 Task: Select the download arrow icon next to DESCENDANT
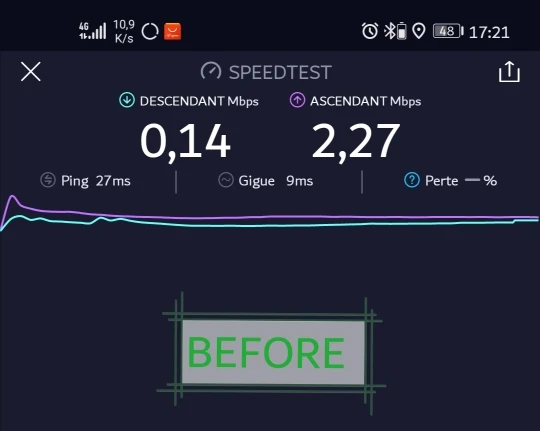coord(127,100)
